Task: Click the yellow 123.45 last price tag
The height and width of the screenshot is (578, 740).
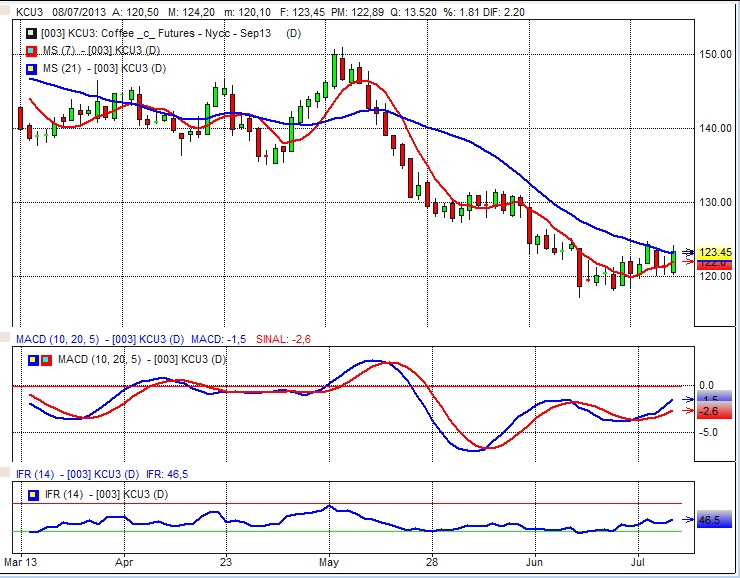Action: pos(714,253)
